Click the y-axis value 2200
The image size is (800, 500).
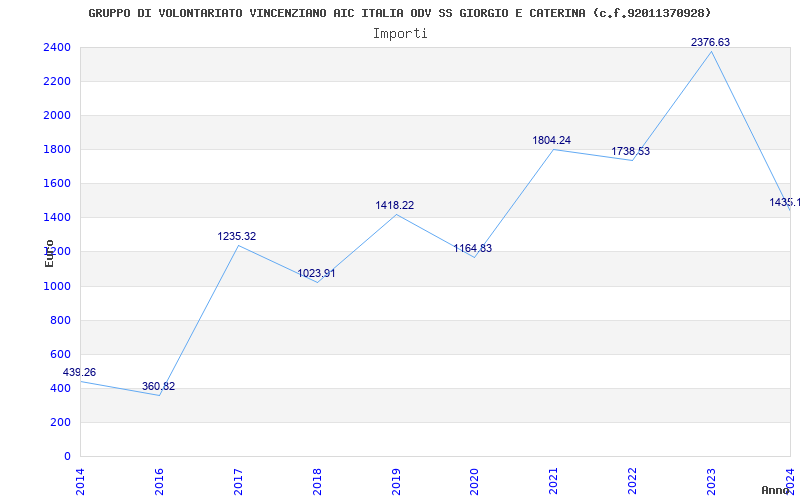tap(57, 82)
